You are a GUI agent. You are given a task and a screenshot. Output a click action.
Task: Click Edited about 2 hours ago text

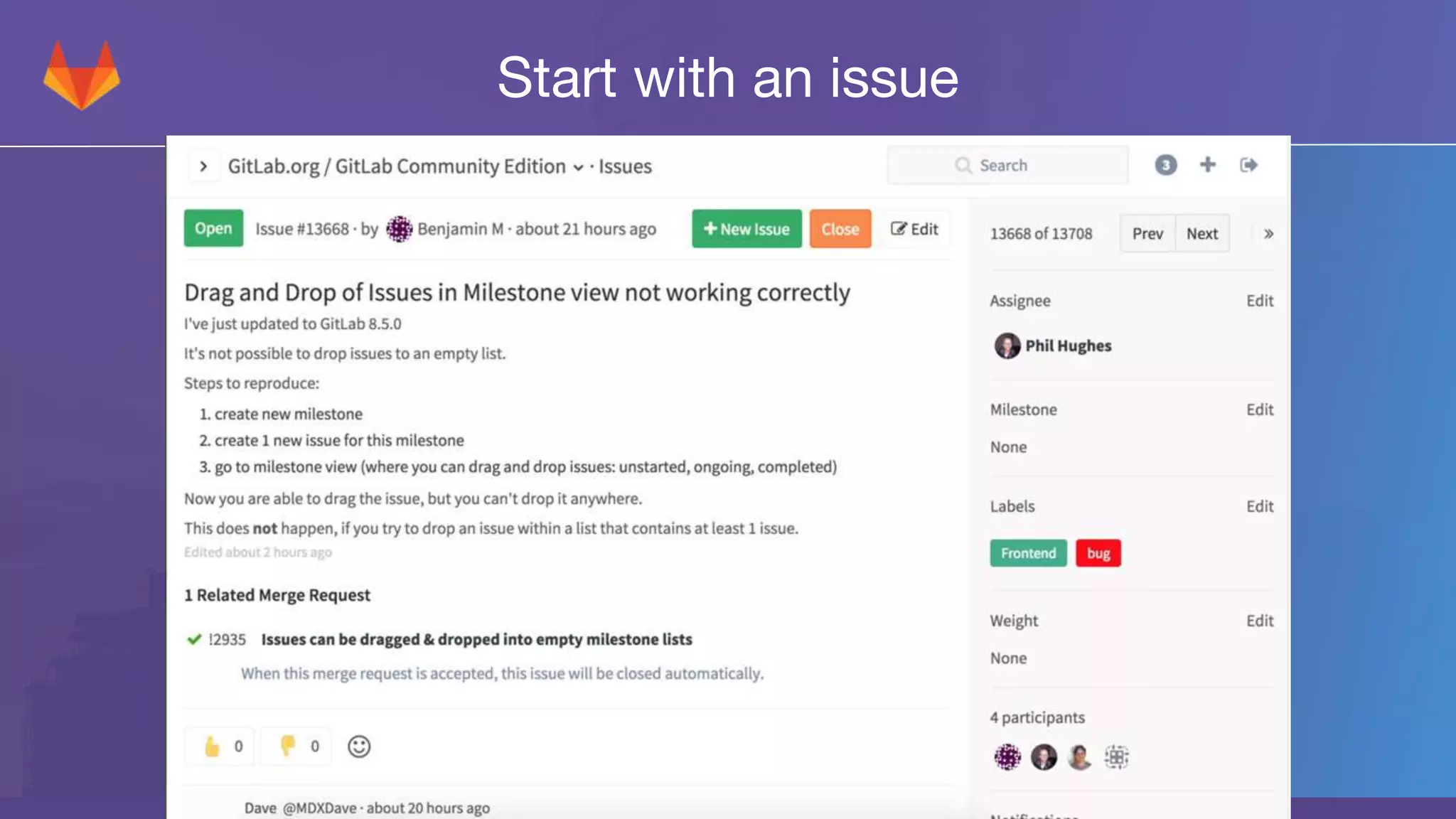[258, 552]
